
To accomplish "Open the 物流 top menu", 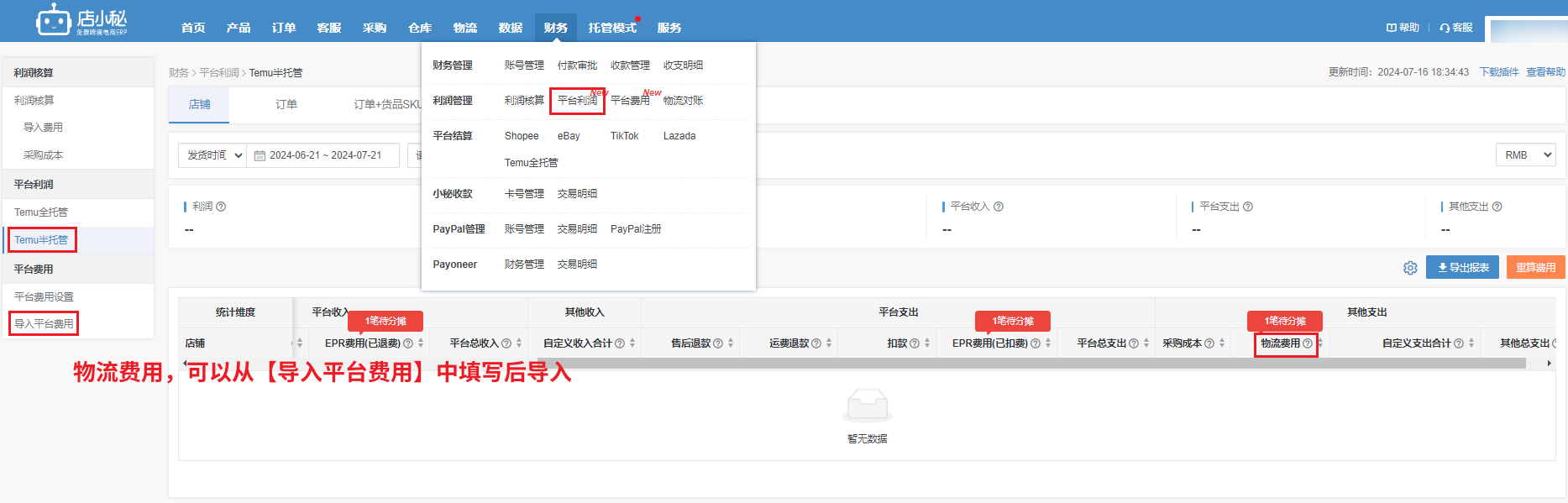I will 465,28.
